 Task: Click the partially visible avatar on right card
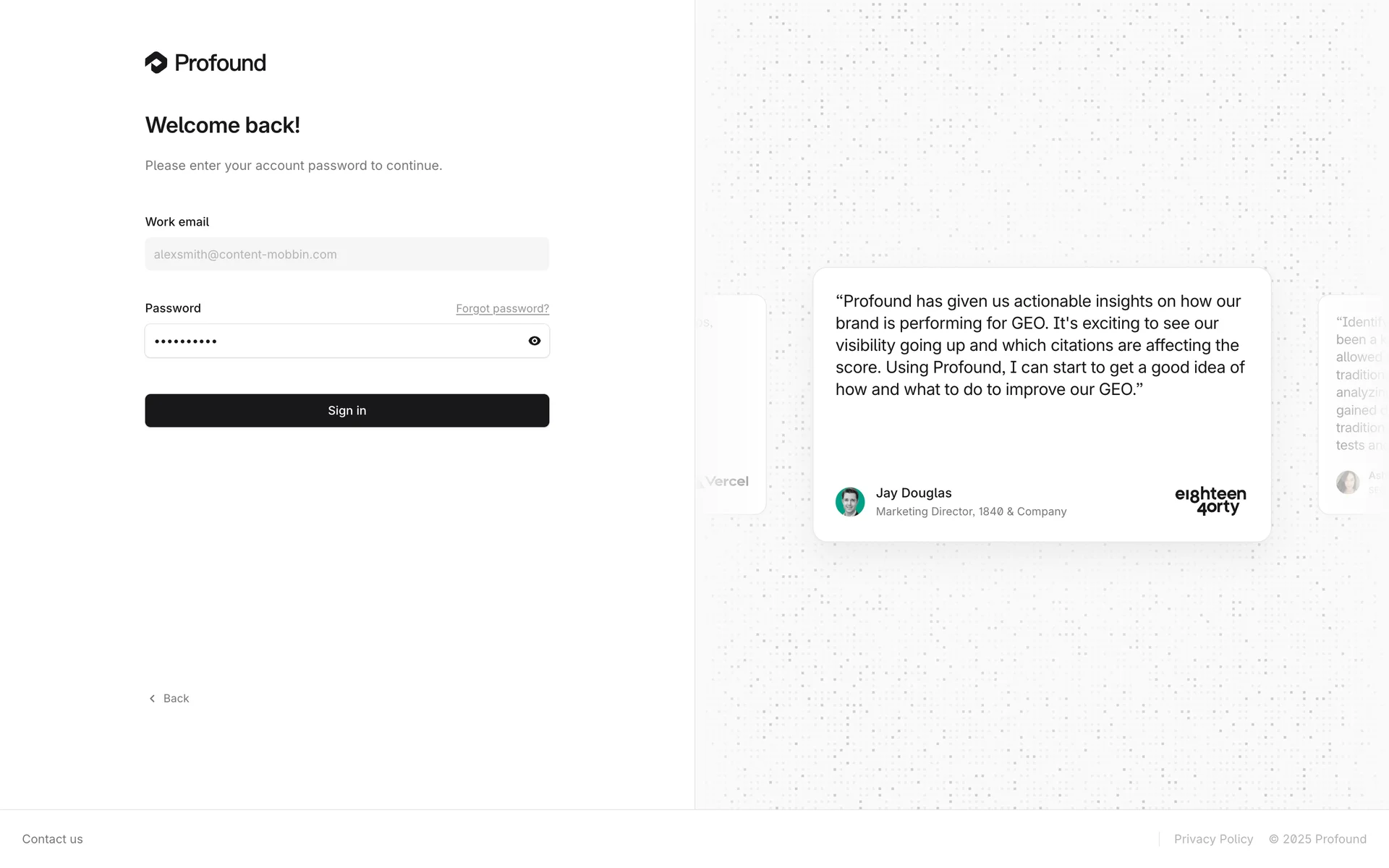pos(1347,482)
